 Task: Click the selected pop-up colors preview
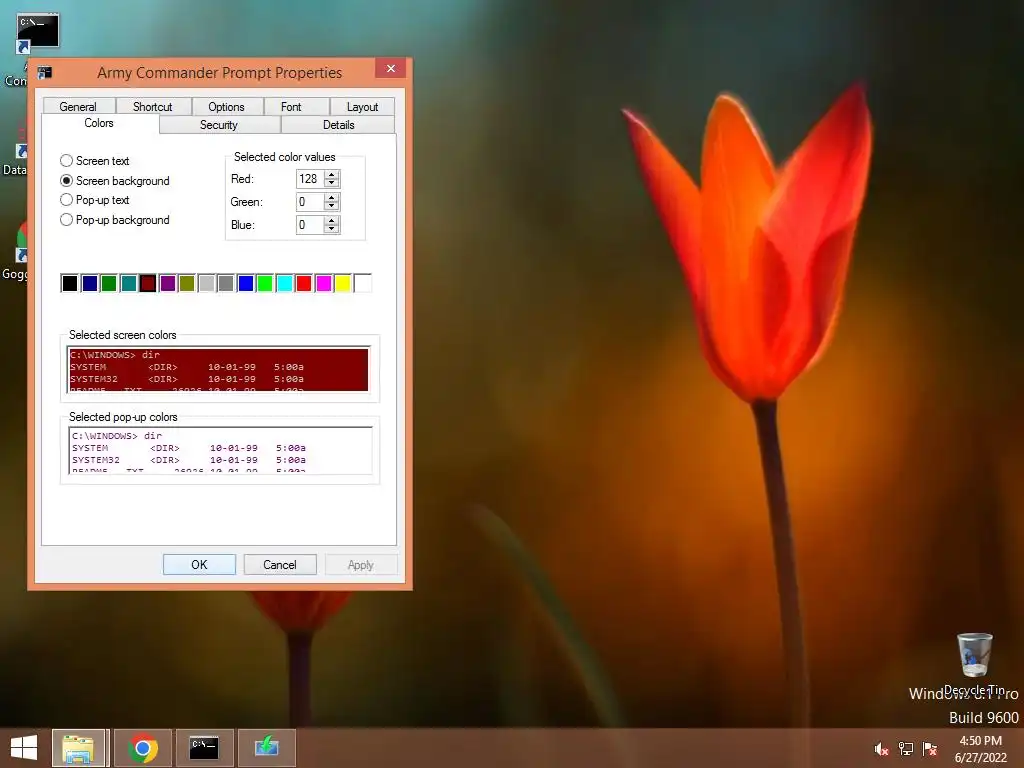click(x=220, y=451)
